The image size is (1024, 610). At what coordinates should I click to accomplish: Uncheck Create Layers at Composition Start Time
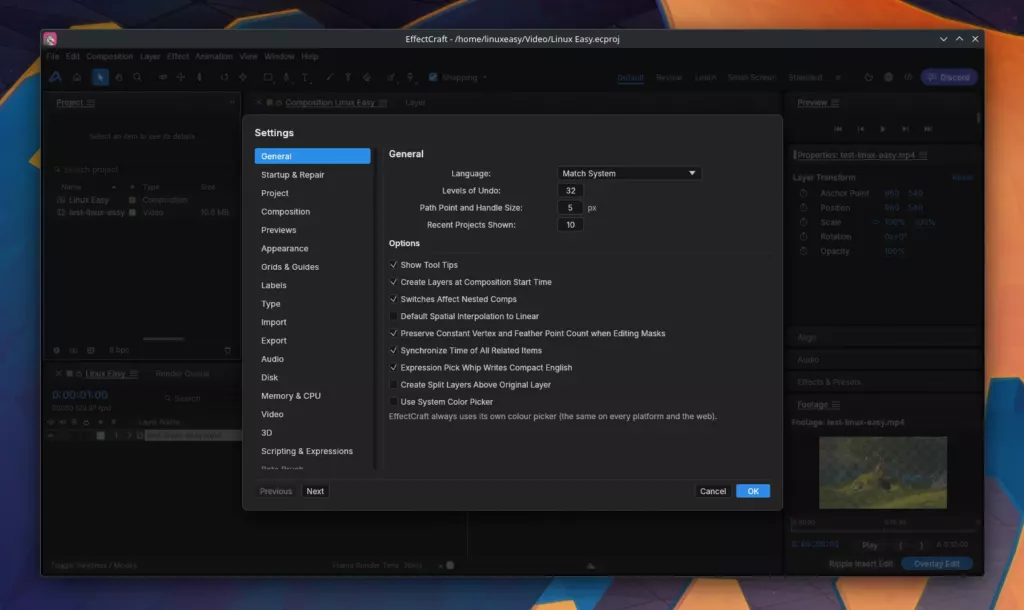393,282
